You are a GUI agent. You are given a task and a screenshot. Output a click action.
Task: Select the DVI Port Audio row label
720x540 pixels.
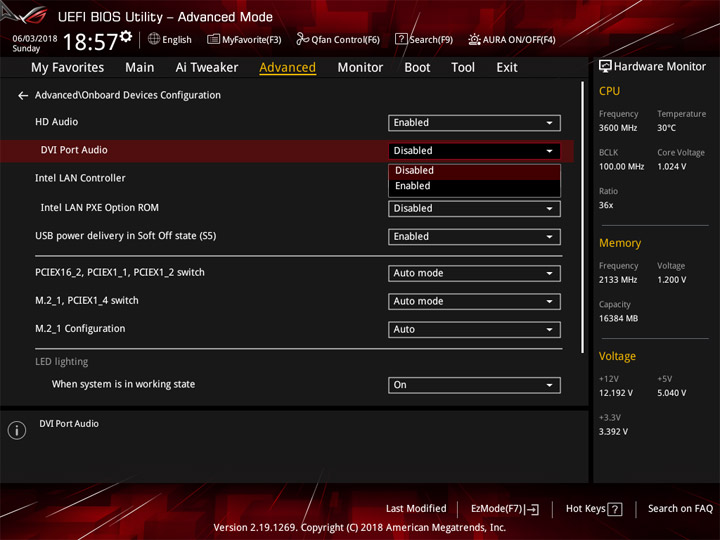point(74,150)
